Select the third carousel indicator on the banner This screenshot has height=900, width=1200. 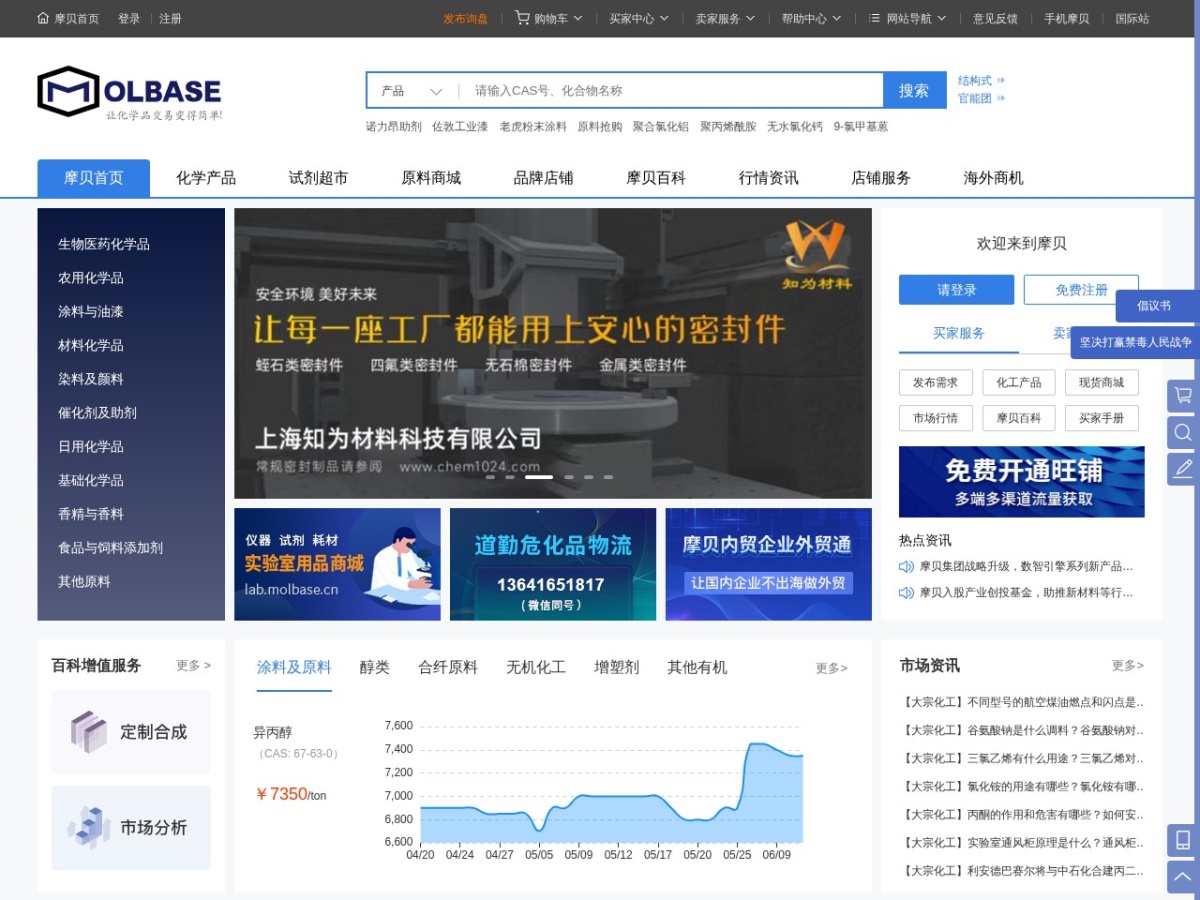pos(539,477)
